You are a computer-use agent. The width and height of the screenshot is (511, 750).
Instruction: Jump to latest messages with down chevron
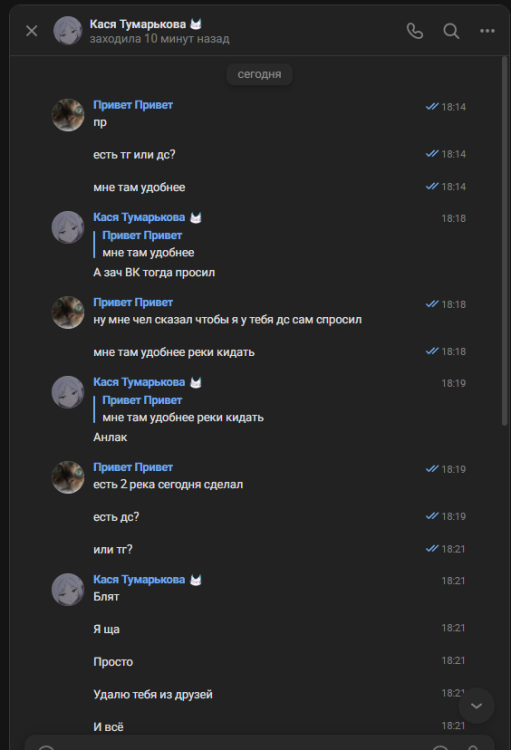[476, 706]
